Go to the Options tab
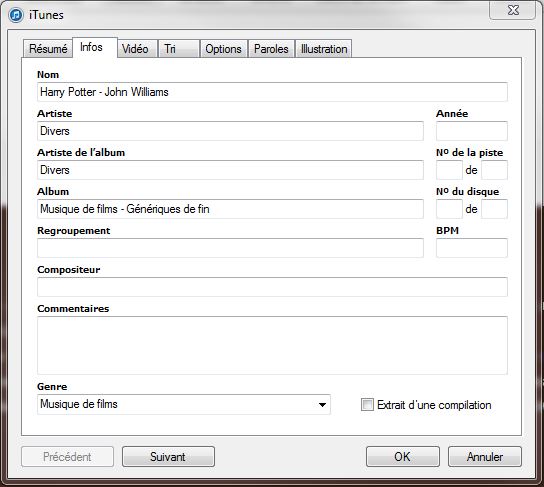 pyautogui.click(x=223, y=49)
